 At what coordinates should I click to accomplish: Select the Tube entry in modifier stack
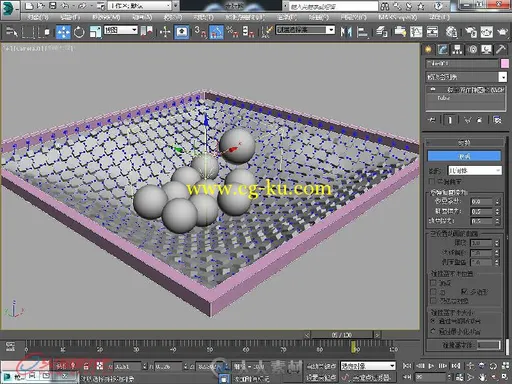443,98
